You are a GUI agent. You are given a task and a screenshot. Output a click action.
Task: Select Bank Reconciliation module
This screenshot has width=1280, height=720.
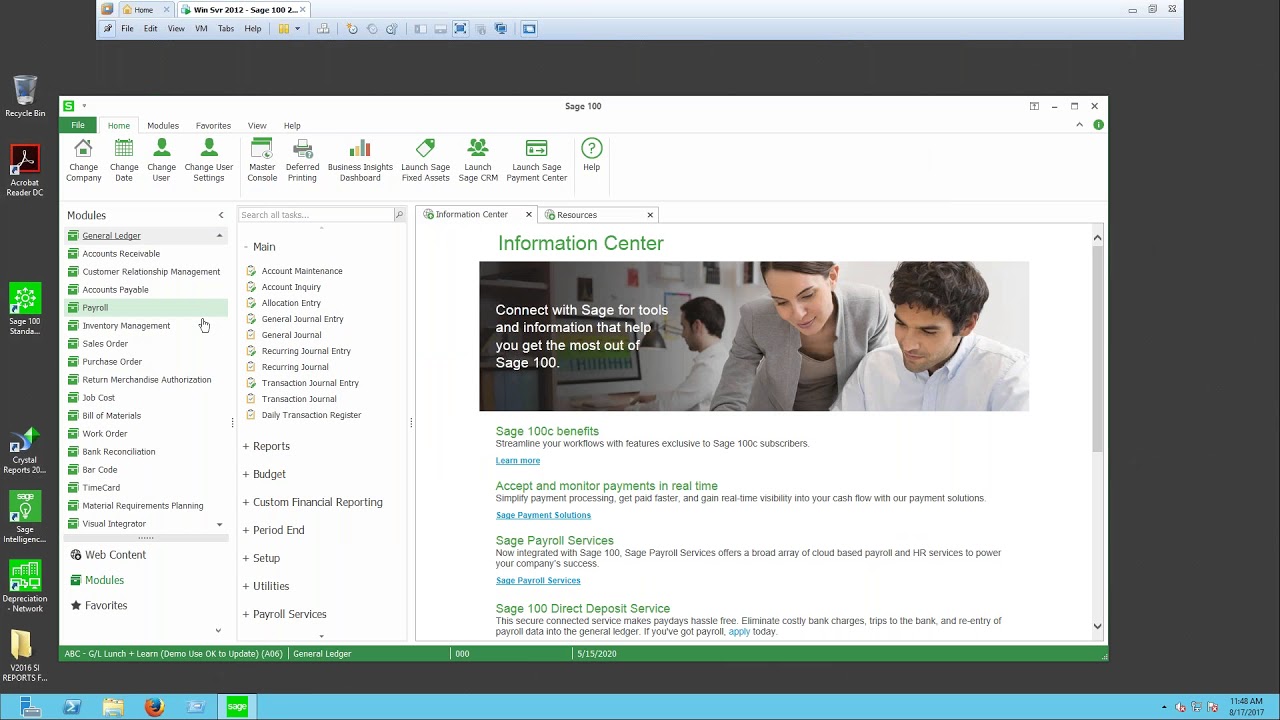pyautogui.click(x=118, y=452)
